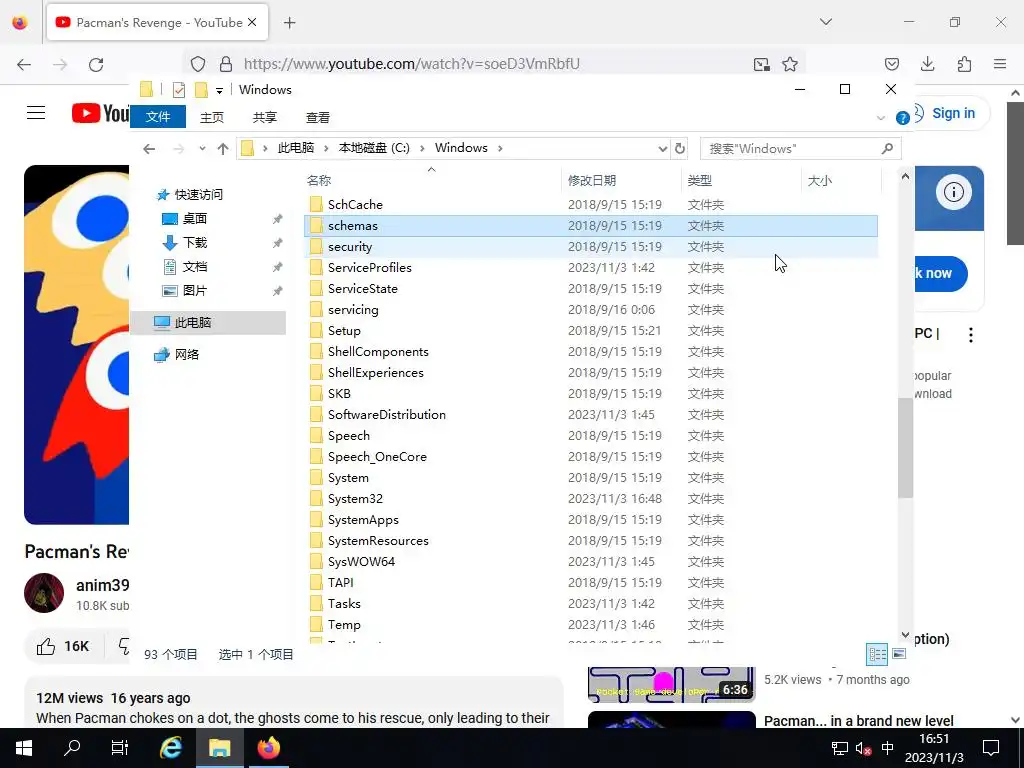Close the Pacman's Revenge YouTube tab
1024x768 pixels.
point(252,22)
